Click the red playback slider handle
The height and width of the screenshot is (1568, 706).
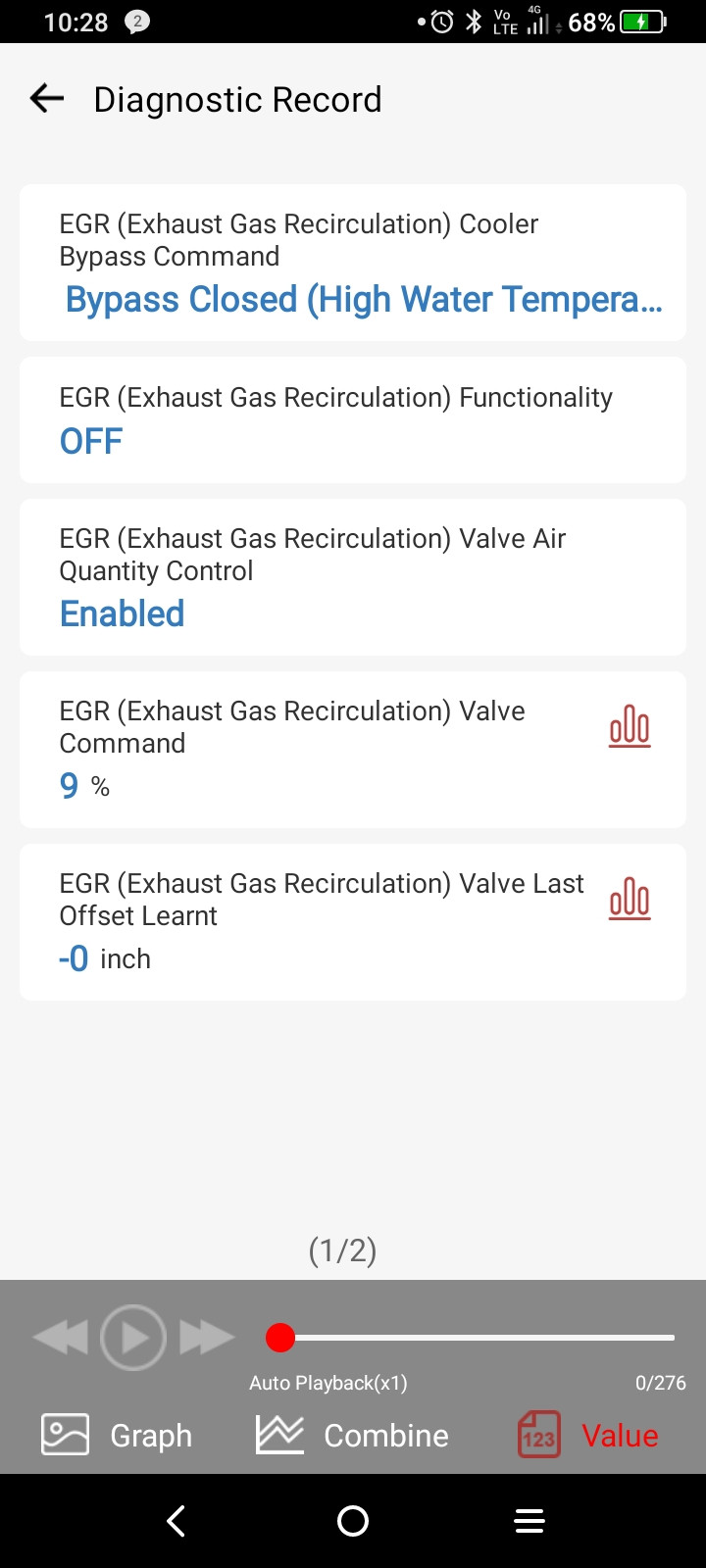tap(280, 1338)
